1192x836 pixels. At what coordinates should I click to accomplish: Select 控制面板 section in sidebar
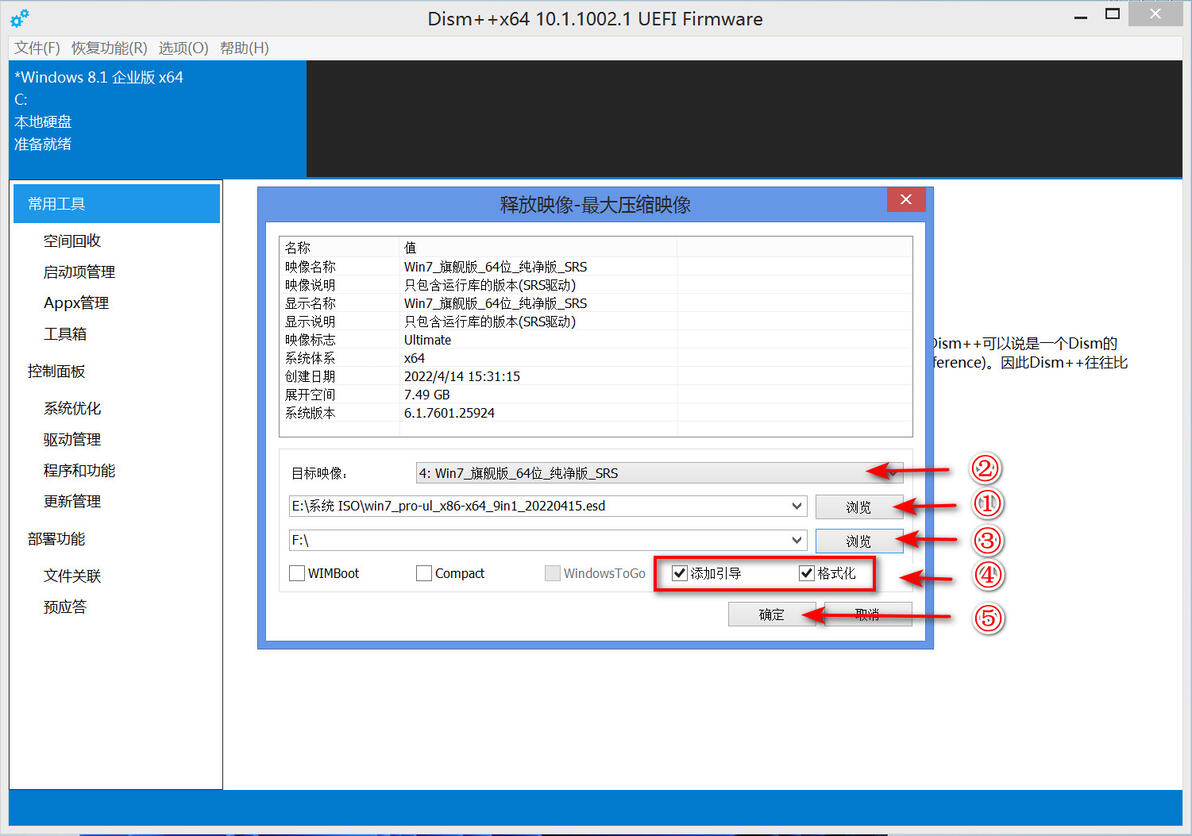coord(56,371)
